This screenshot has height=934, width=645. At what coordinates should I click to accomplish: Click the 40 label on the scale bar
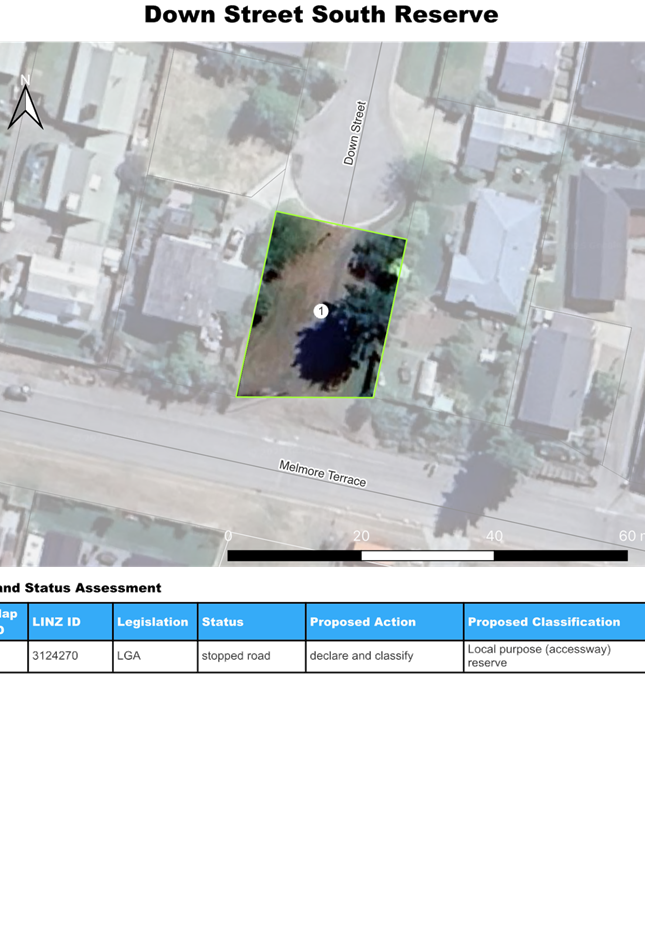(494, 537)
